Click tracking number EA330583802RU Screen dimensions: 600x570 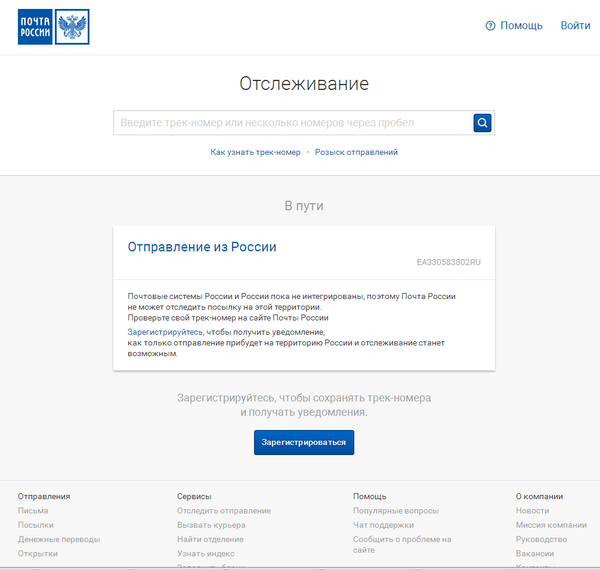coord(448,262)
